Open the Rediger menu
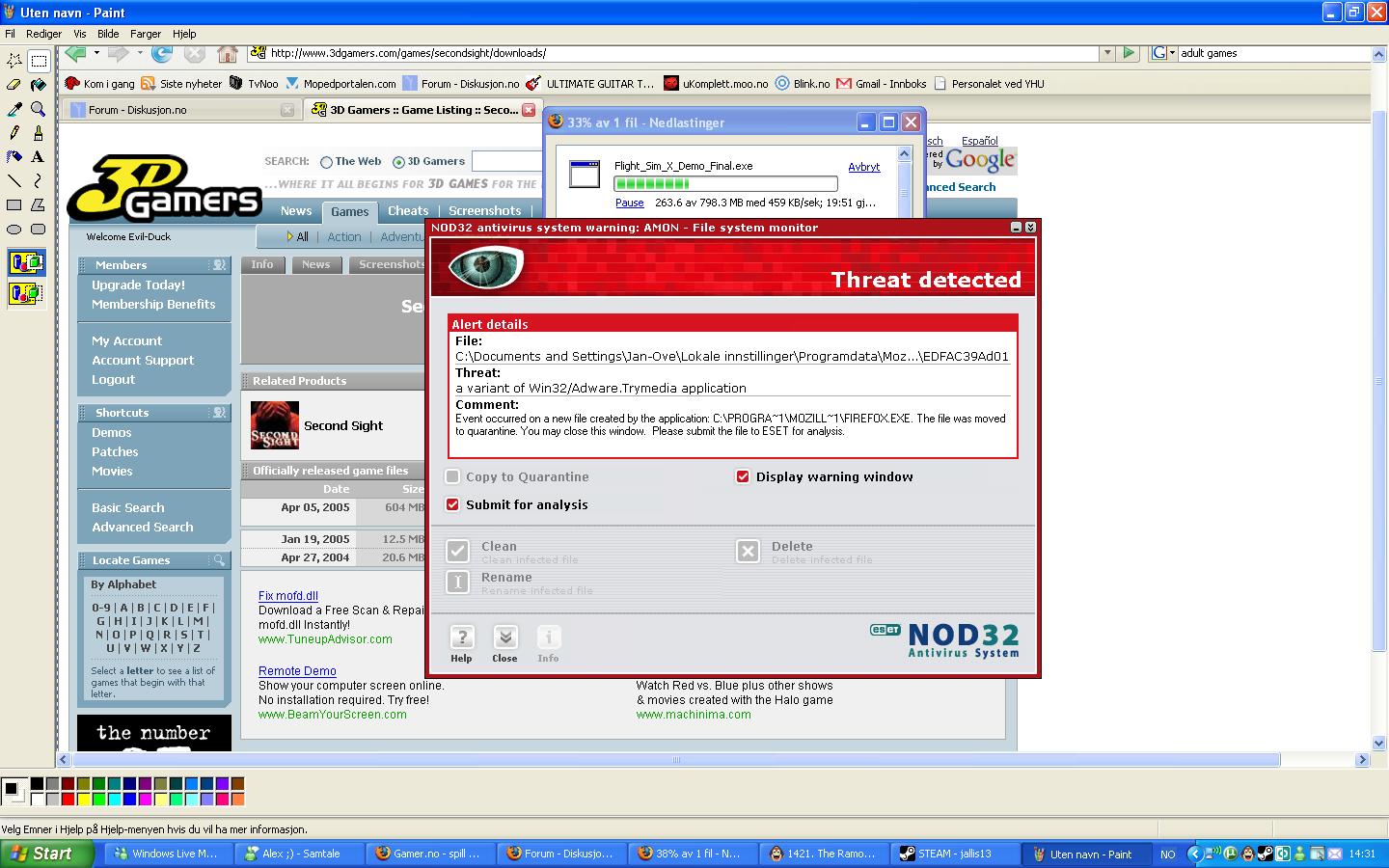 [43, 34]
